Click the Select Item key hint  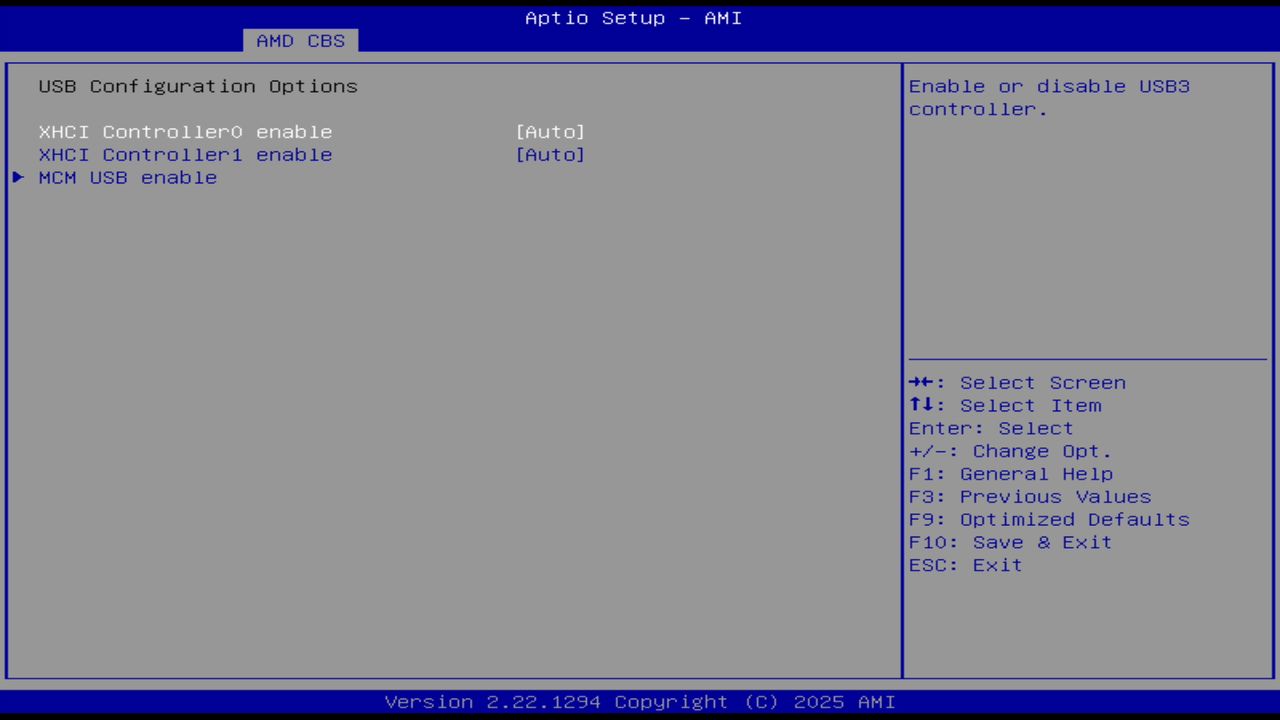click(x=1005, y=406)
